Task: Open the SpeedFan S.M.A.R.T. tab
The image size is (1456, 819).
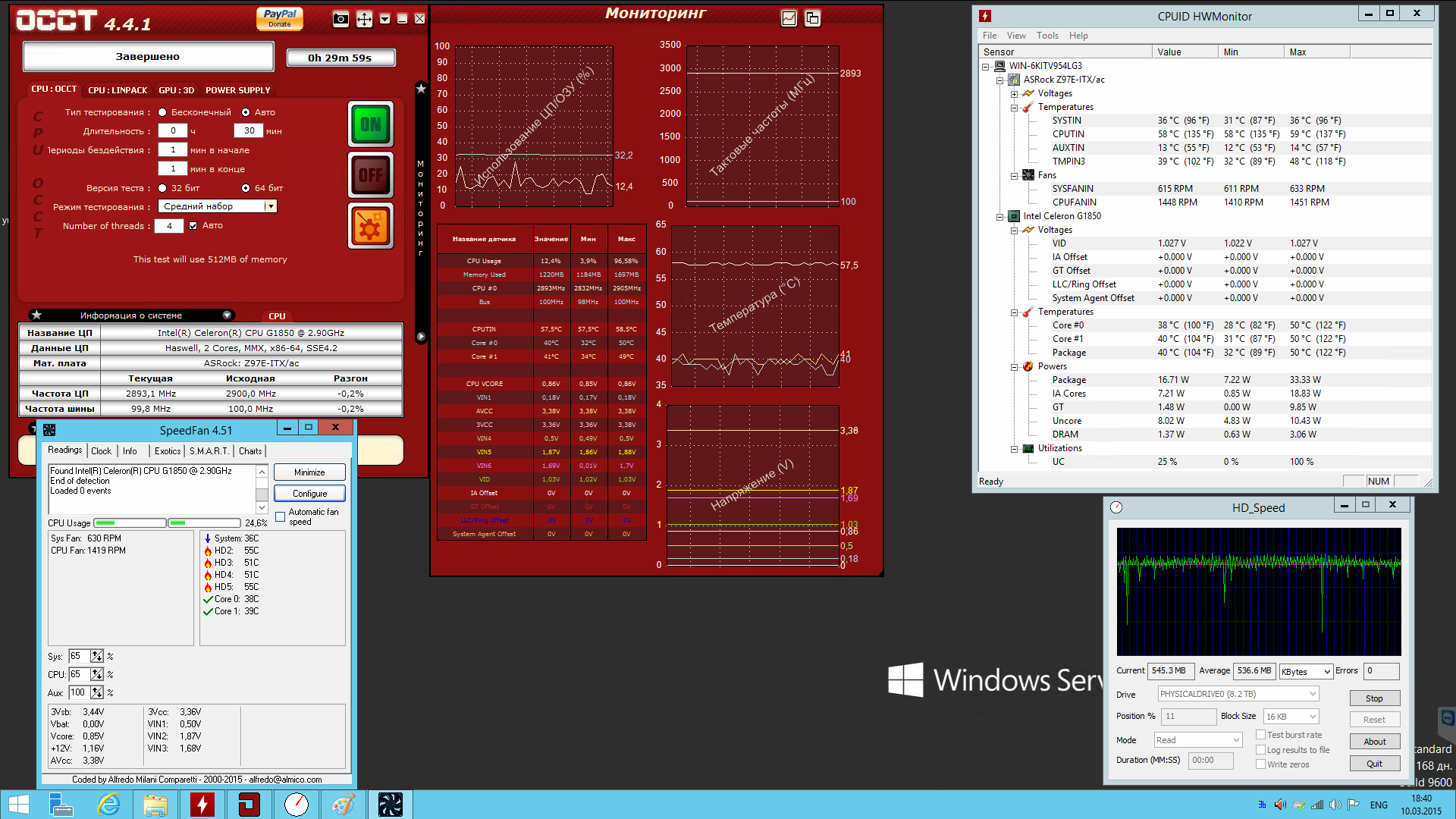Action: [x=209, y=451]
